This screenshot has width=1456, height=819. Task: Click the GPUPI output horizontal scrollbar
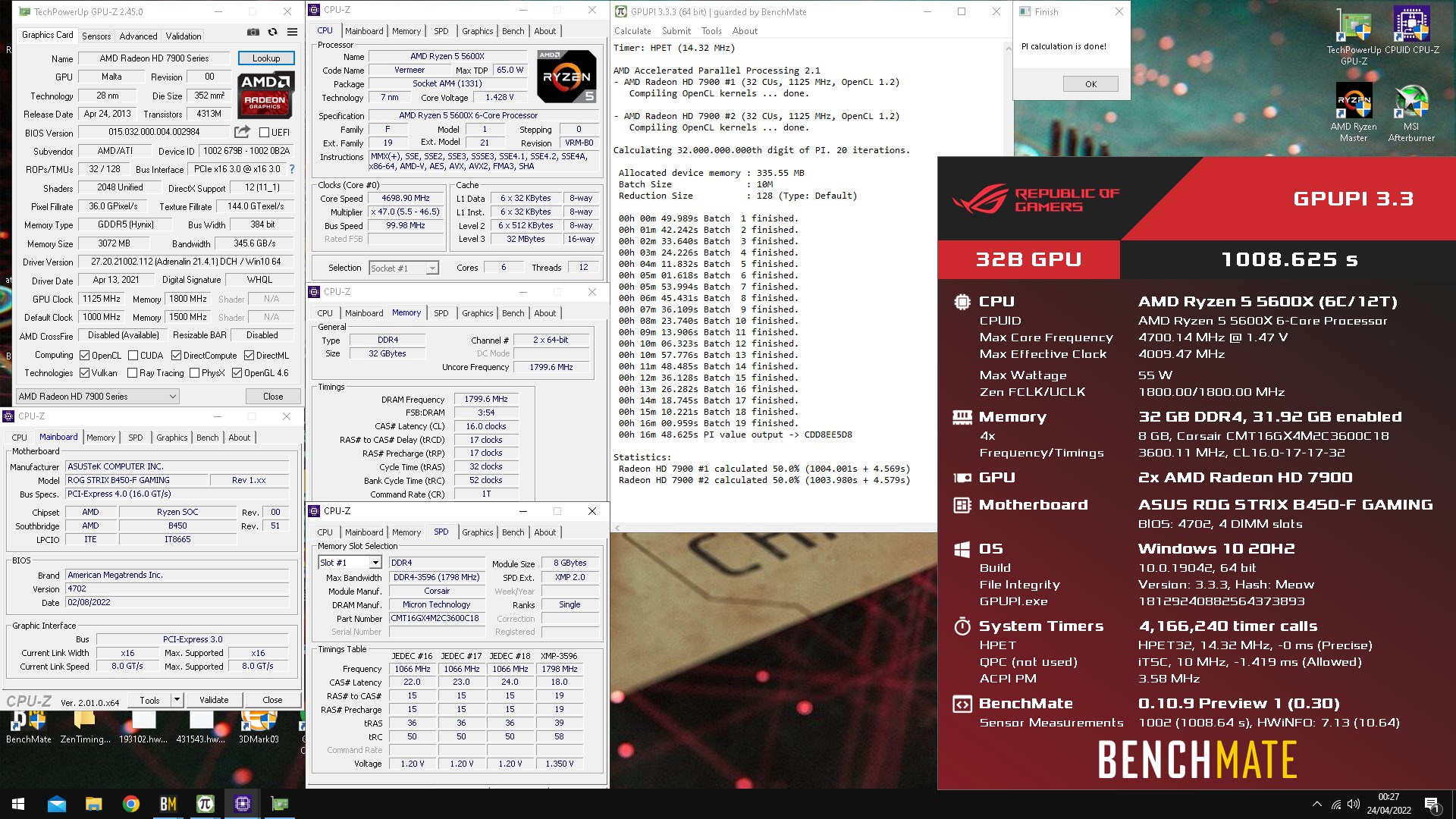click(x=773, y=528)
